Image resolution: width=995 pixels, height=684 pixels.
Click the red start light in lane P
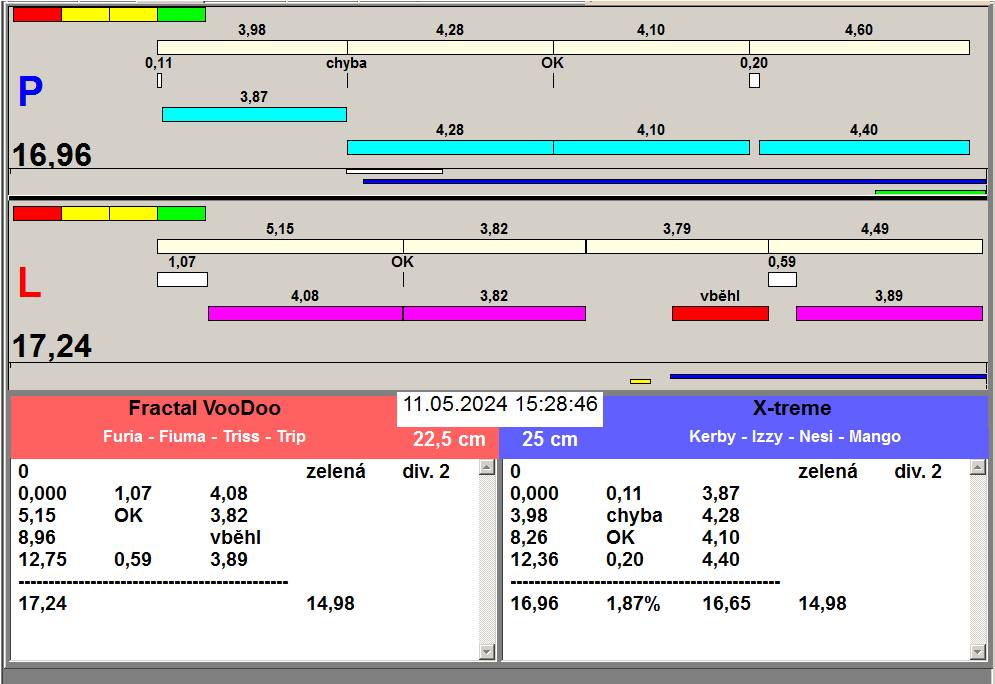coord(37,15)
